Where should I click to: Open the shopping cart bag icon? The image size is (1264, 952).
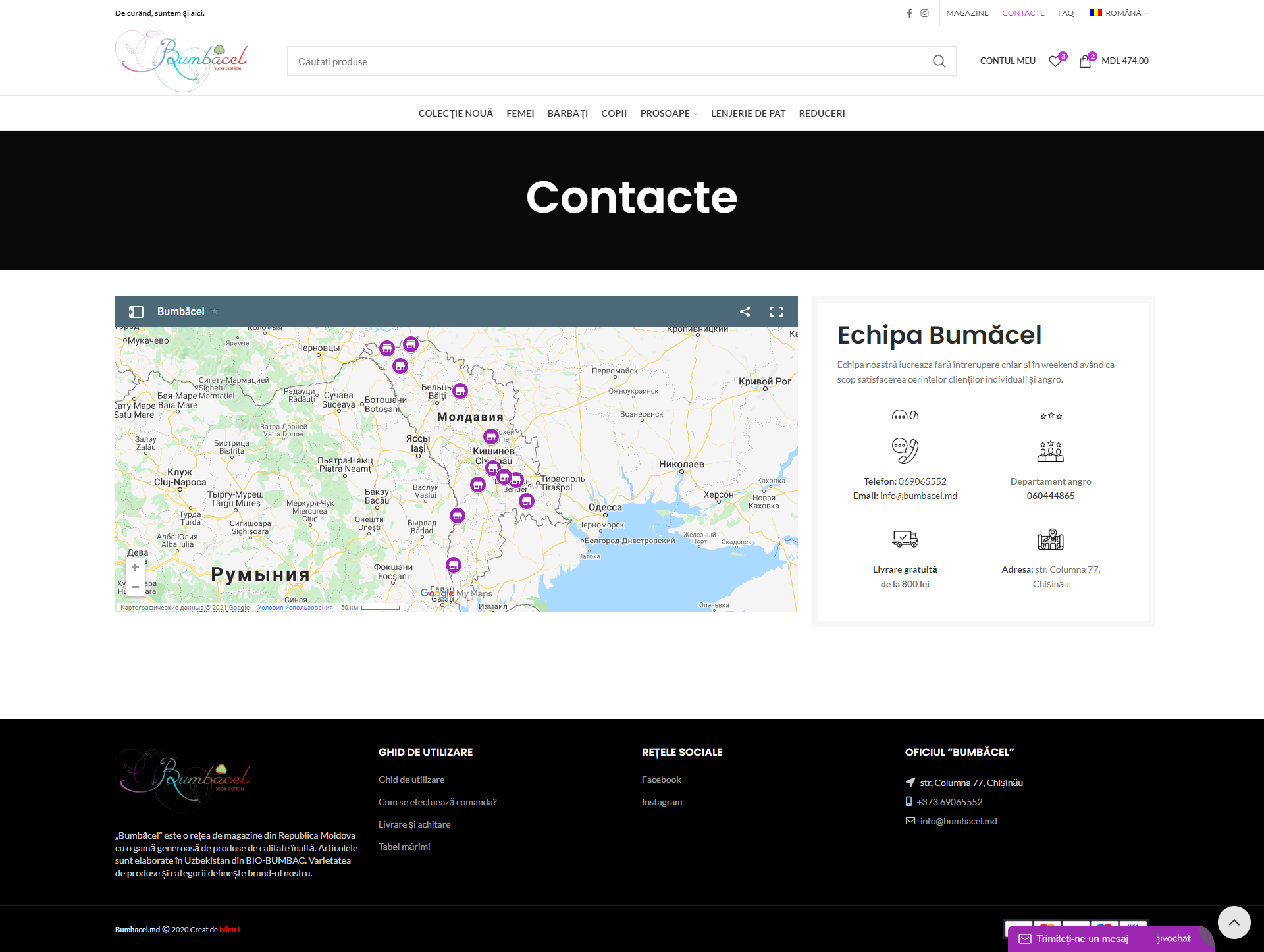pyautogui.click(x=1085, y=61)
